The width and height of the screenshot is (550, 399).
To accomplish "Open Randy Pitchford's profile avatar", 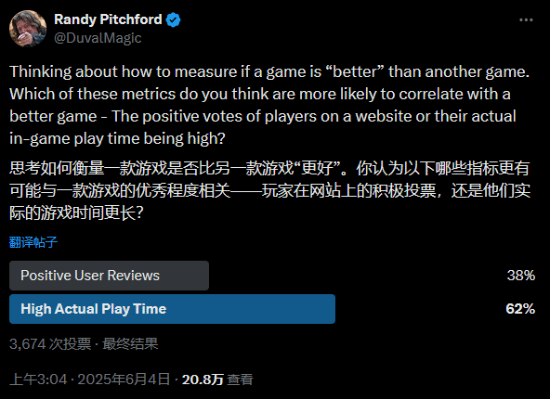I will click(x=28, y=28).
